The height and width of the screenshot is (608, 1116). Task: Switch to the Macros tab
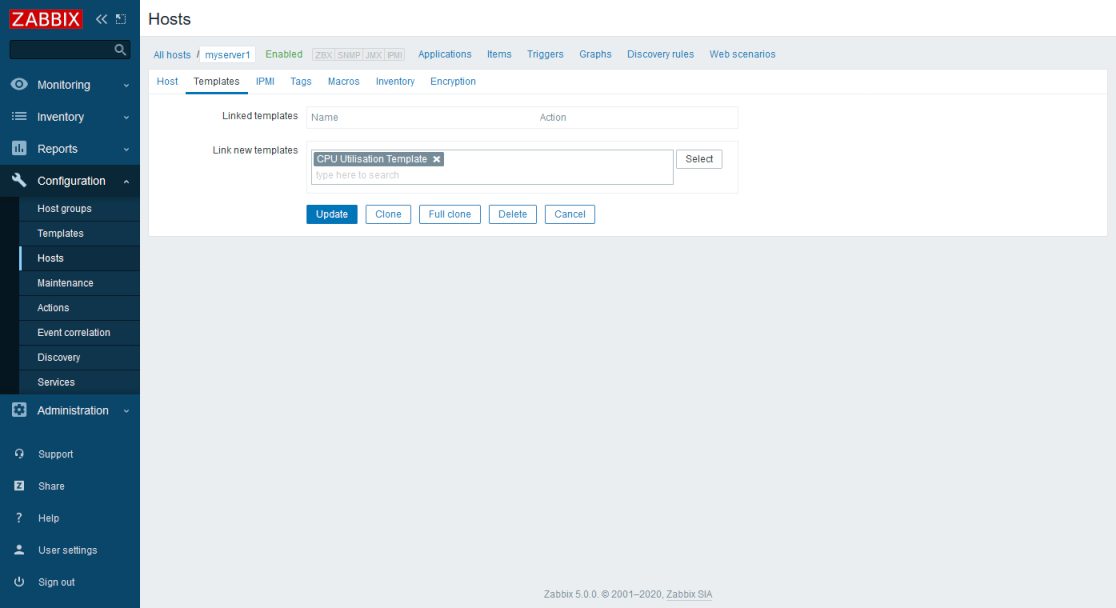(x=343, y=81)
